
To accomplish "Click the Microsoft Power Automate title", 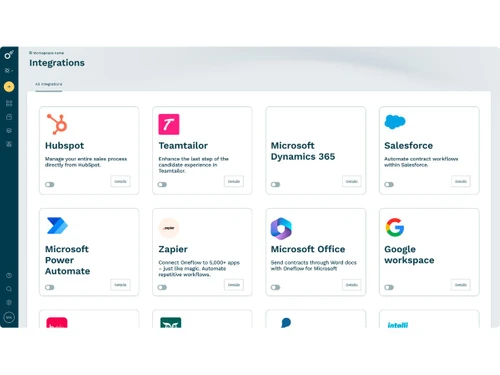I will pos(67,260).
